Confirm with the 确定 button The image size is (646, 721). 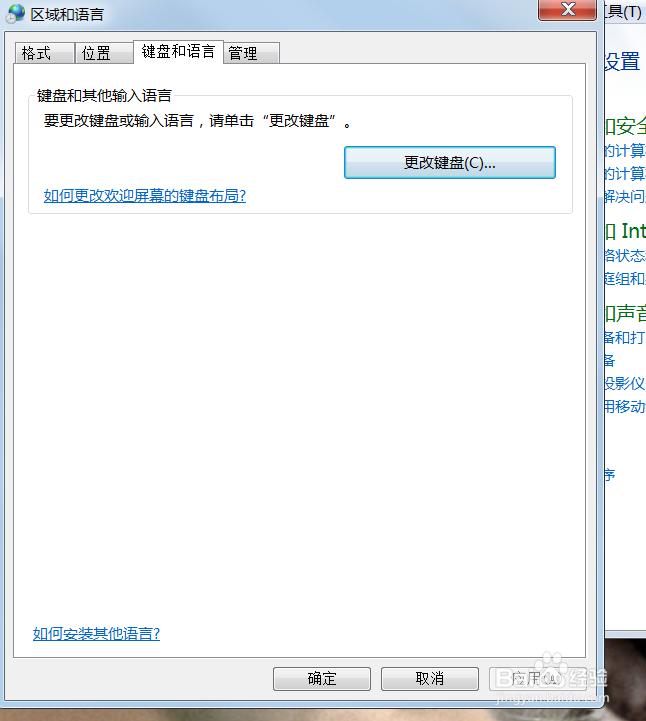[322, 679]
